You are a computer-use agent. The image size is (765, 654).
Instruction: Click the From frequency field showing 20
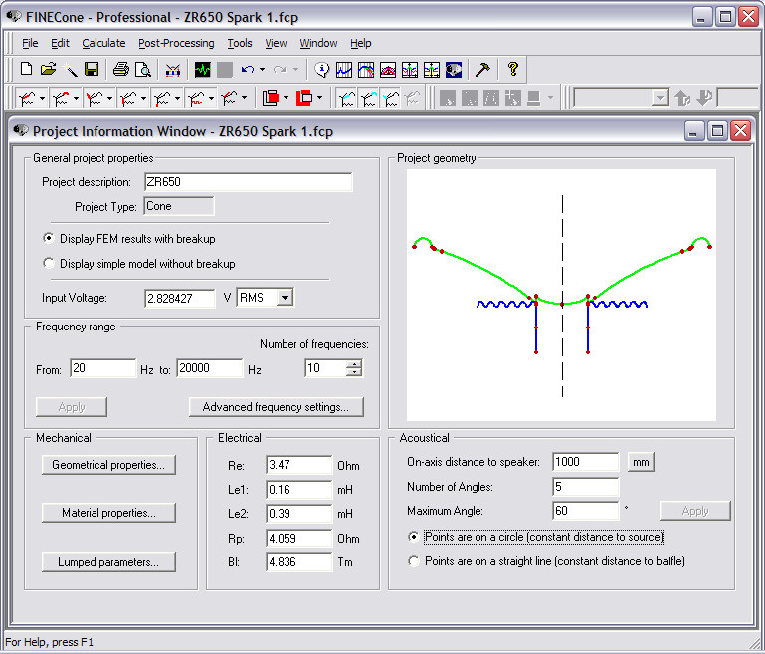click(103, 368)
